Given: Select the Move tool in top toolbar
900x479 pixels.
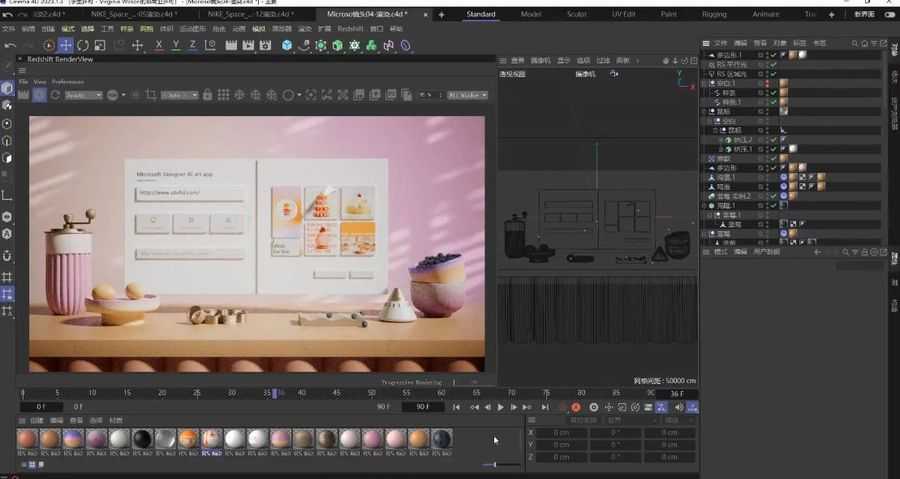Looking at the screenshot, I should pyautogui.click(x=66, y=45).
